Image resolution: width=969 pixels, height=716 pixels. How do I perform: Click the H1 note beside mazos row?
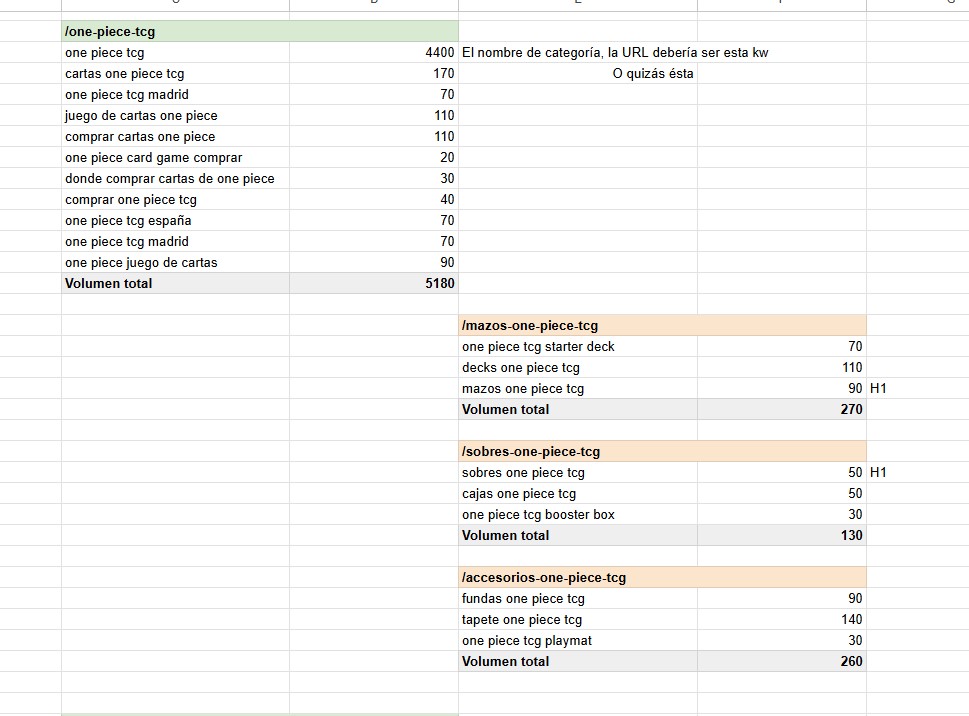pyautogui.click(x=878, y=389)
